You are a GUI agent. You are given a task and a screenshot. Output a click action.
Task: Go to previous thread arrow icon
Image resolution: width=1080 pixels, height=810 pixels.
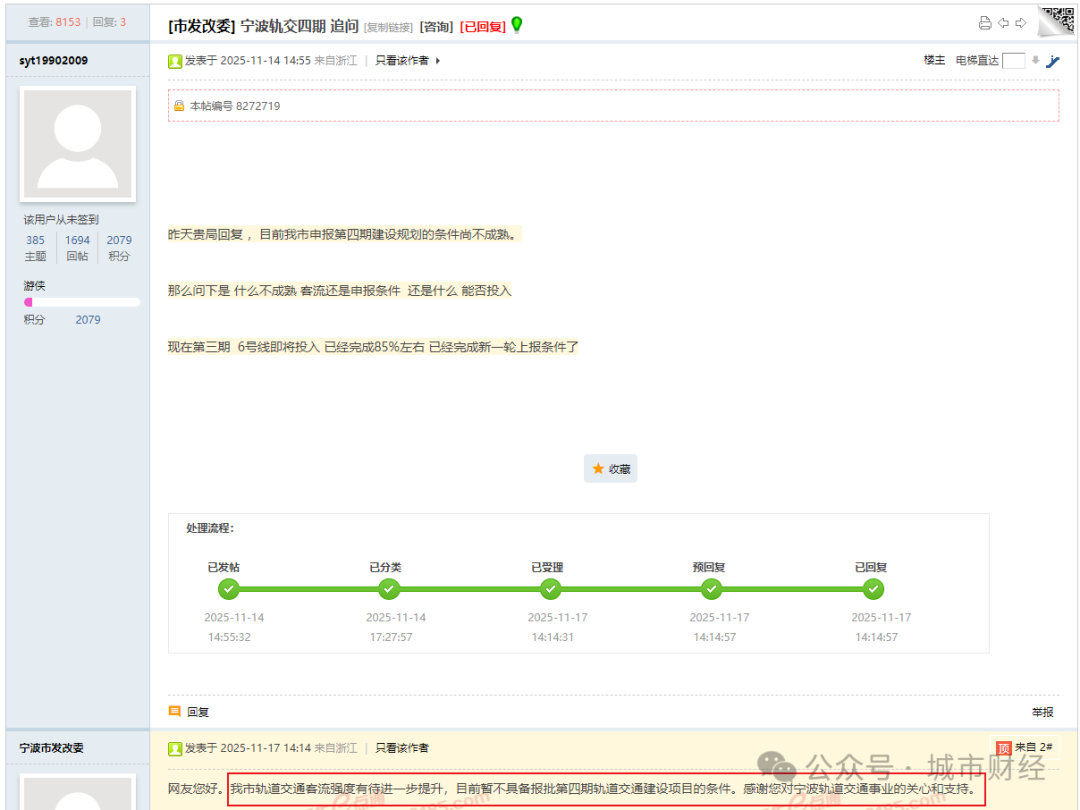(1004, 23)
